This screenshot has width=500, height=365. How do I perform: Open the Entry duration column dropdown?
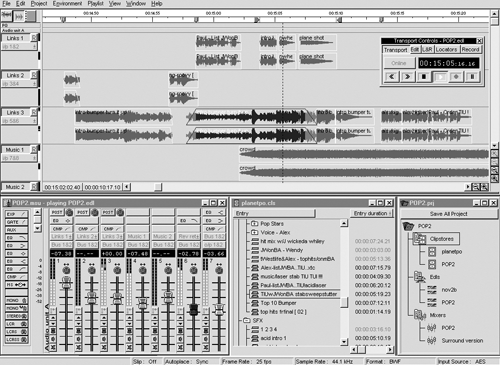372,213
